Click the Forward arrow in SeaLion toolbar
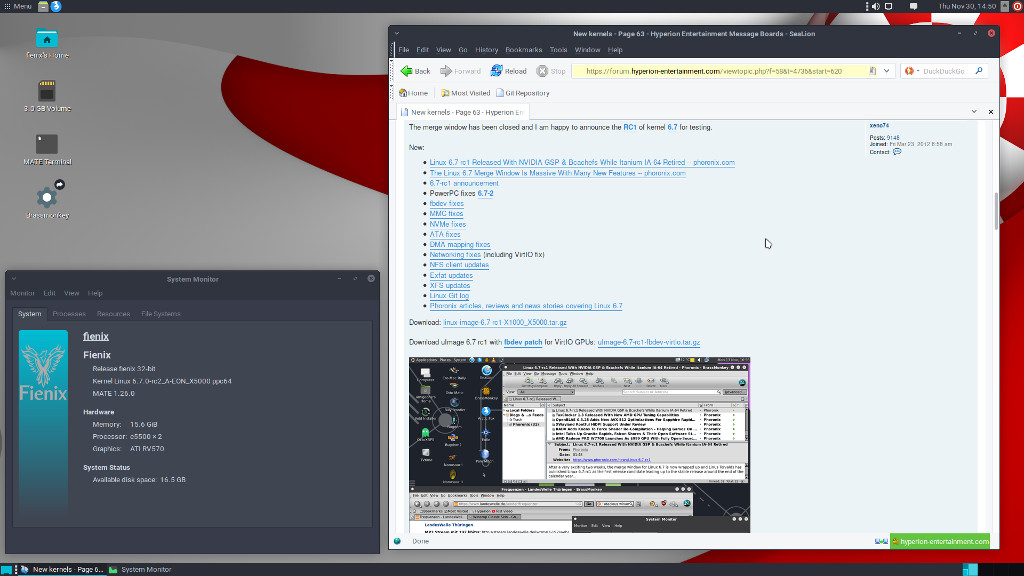The height and width of the screenshot is (576, 1024). (460, 71)
